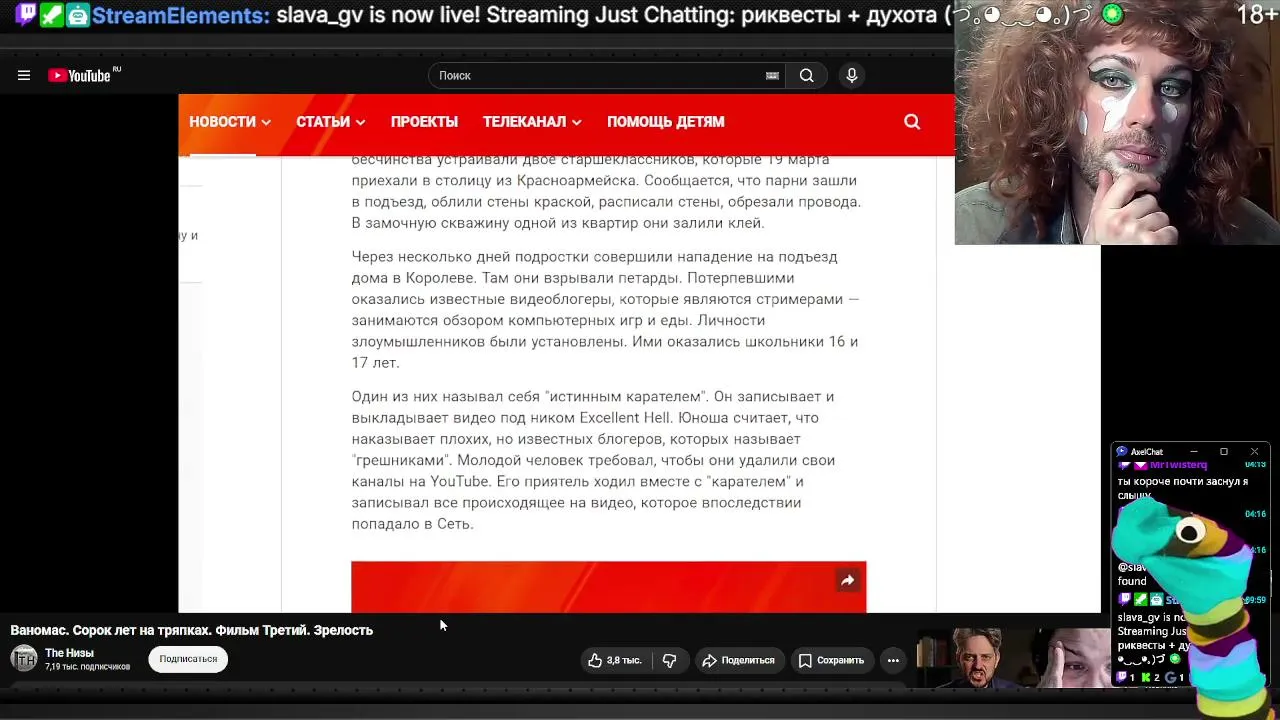Click the paragraph starting "Через несколько дней"
This screenshot has height=720, width=1280.
tap(606, 310)
